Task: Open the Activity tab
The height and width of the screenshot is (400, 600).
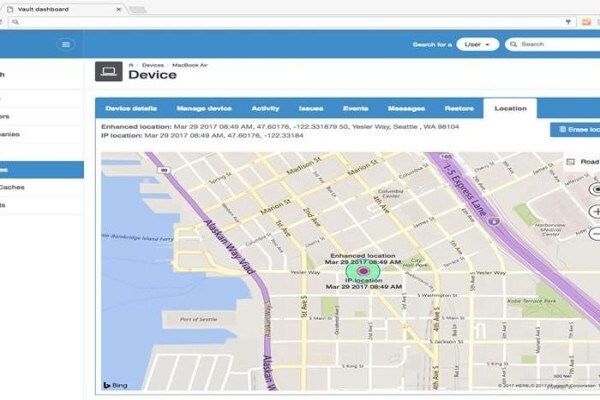Action: click(265, 108)
